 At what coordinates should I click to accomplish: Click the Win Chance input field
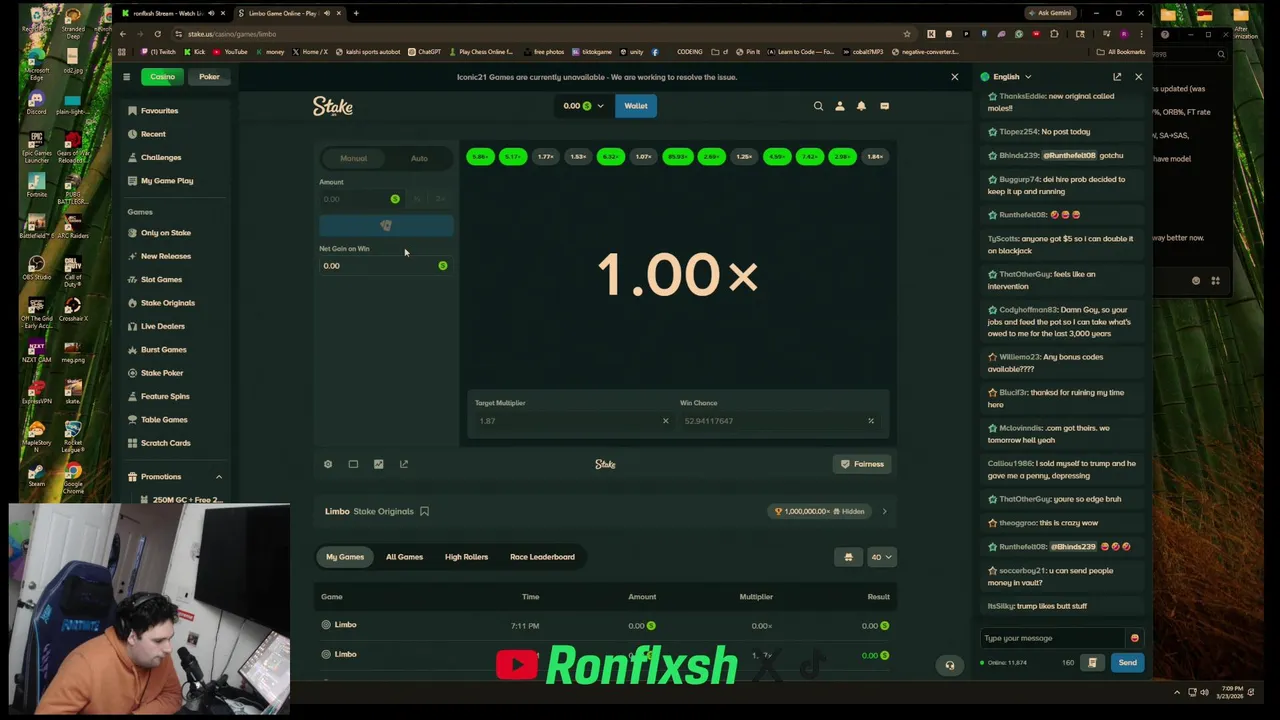point(780,421)
